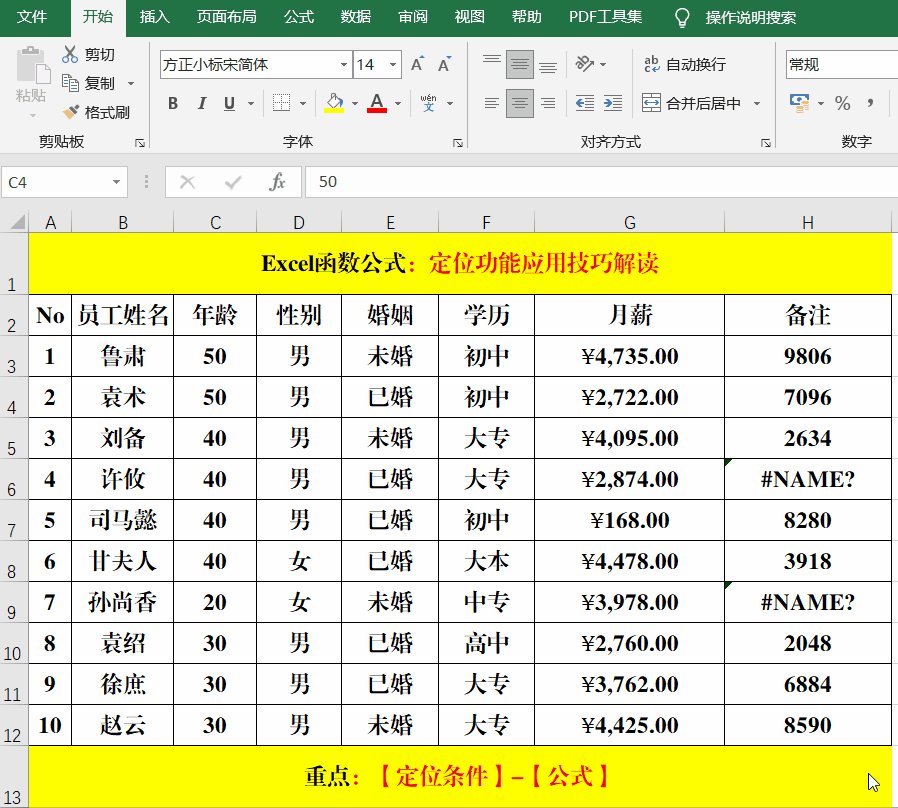Open the font size dropdown arrow
Screen dimensions: 898x808
[393, 64]
